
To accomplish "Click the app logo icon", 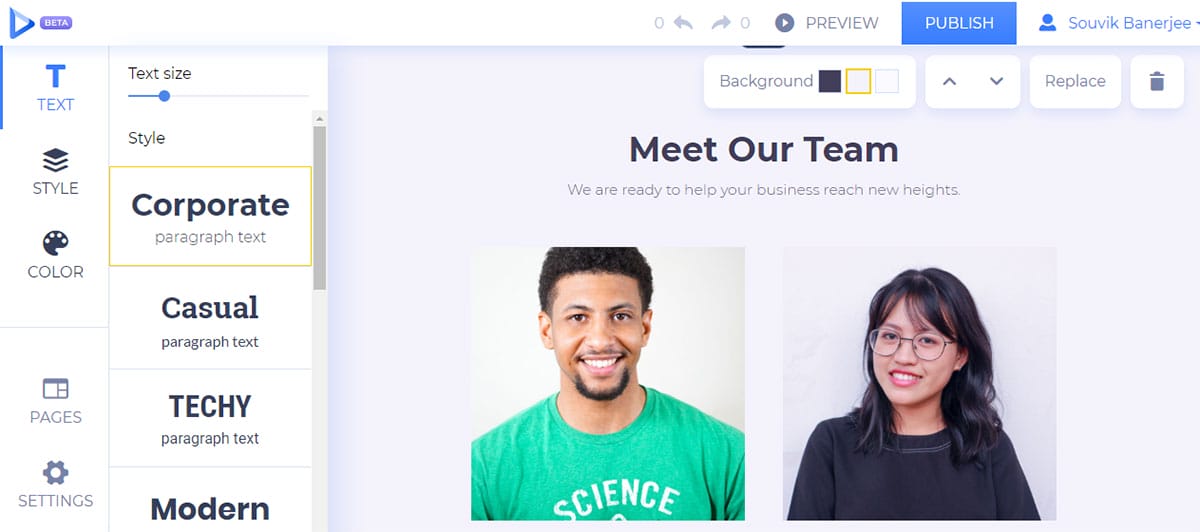I will pyautogui.click(x=21, y=22).
